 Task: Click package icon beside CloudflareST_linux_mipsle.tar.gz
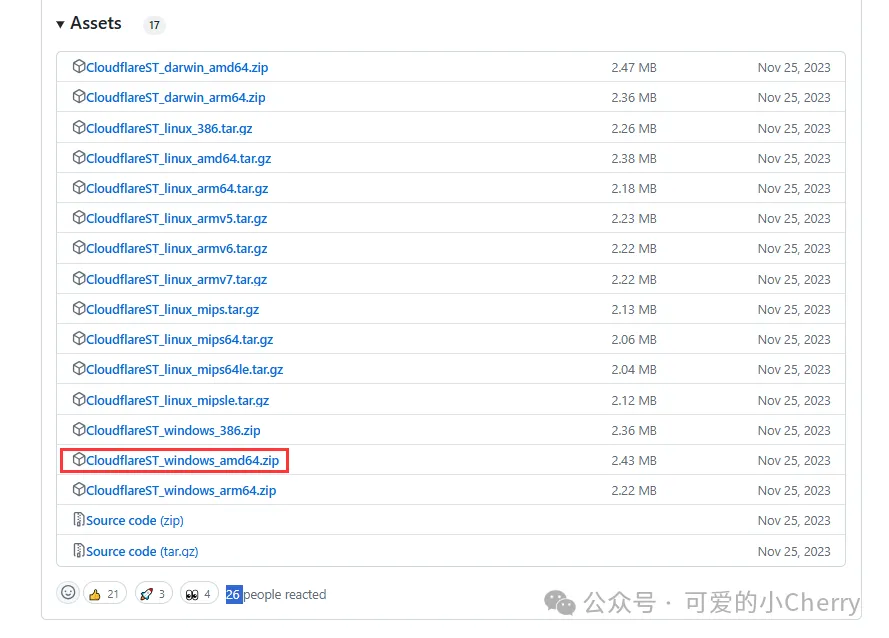79,399
